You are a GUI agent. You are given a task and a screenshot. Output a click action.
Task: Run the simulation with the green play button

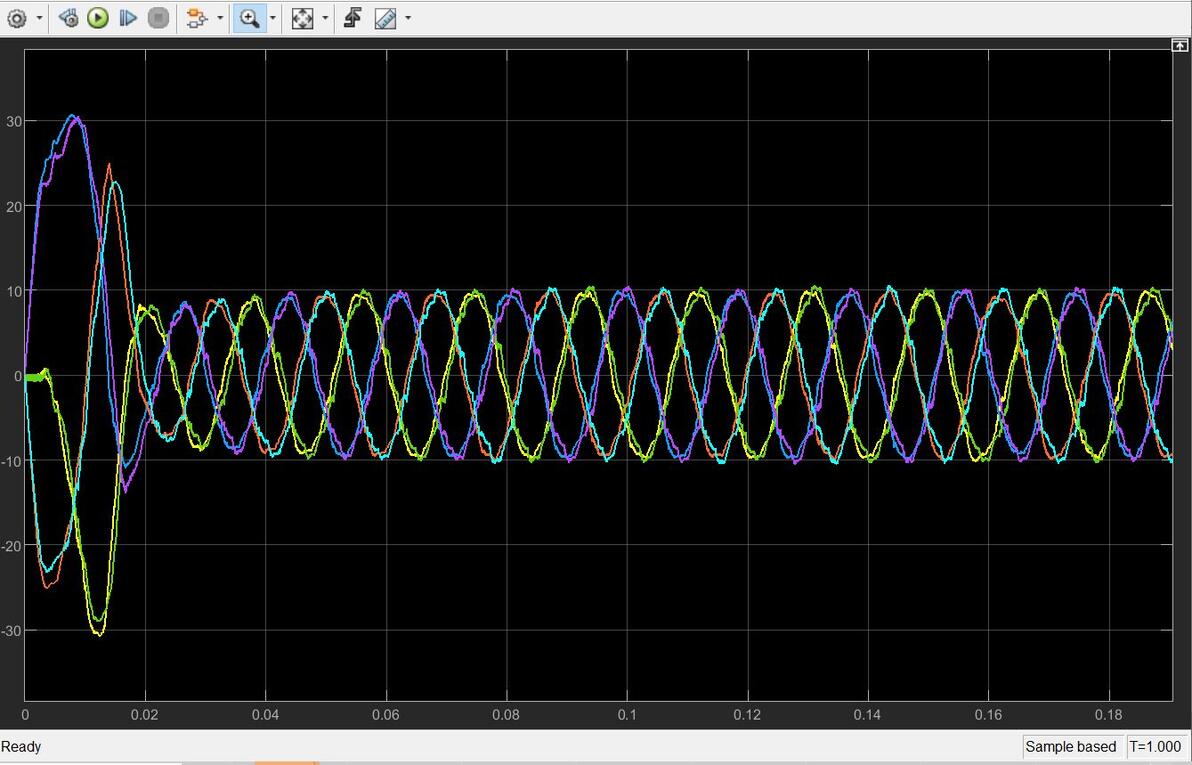coord(97,18)
